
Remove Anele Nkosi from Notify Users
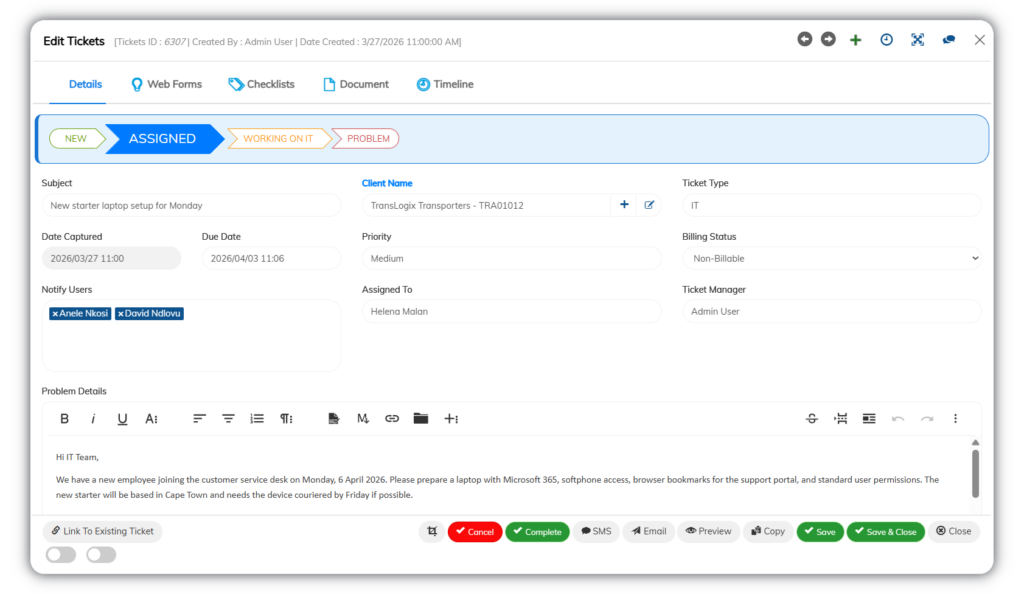(56, 314)
